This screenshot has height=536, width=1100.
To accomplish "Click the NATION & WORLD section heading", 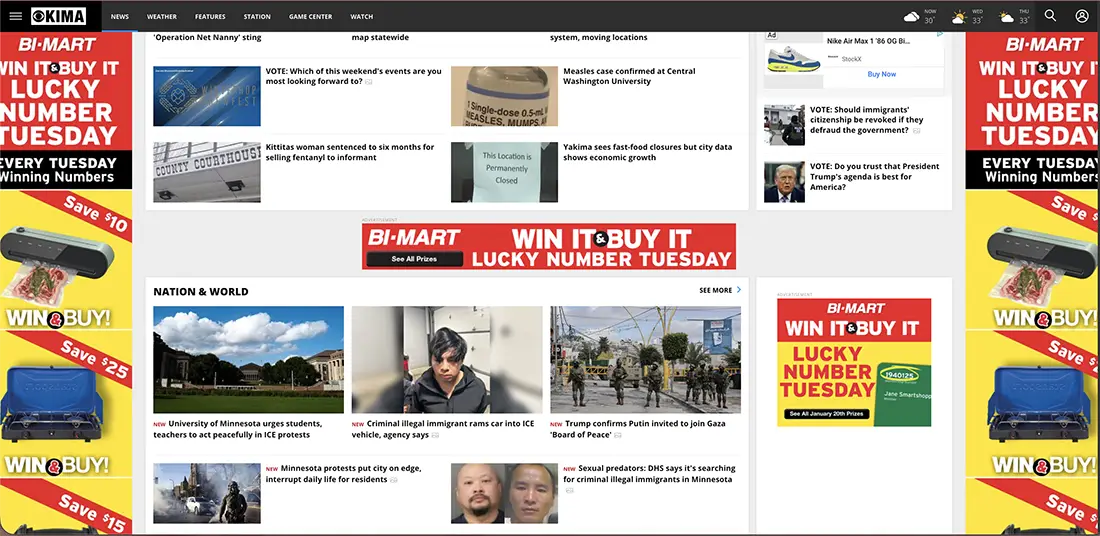I will click(201, 291).
